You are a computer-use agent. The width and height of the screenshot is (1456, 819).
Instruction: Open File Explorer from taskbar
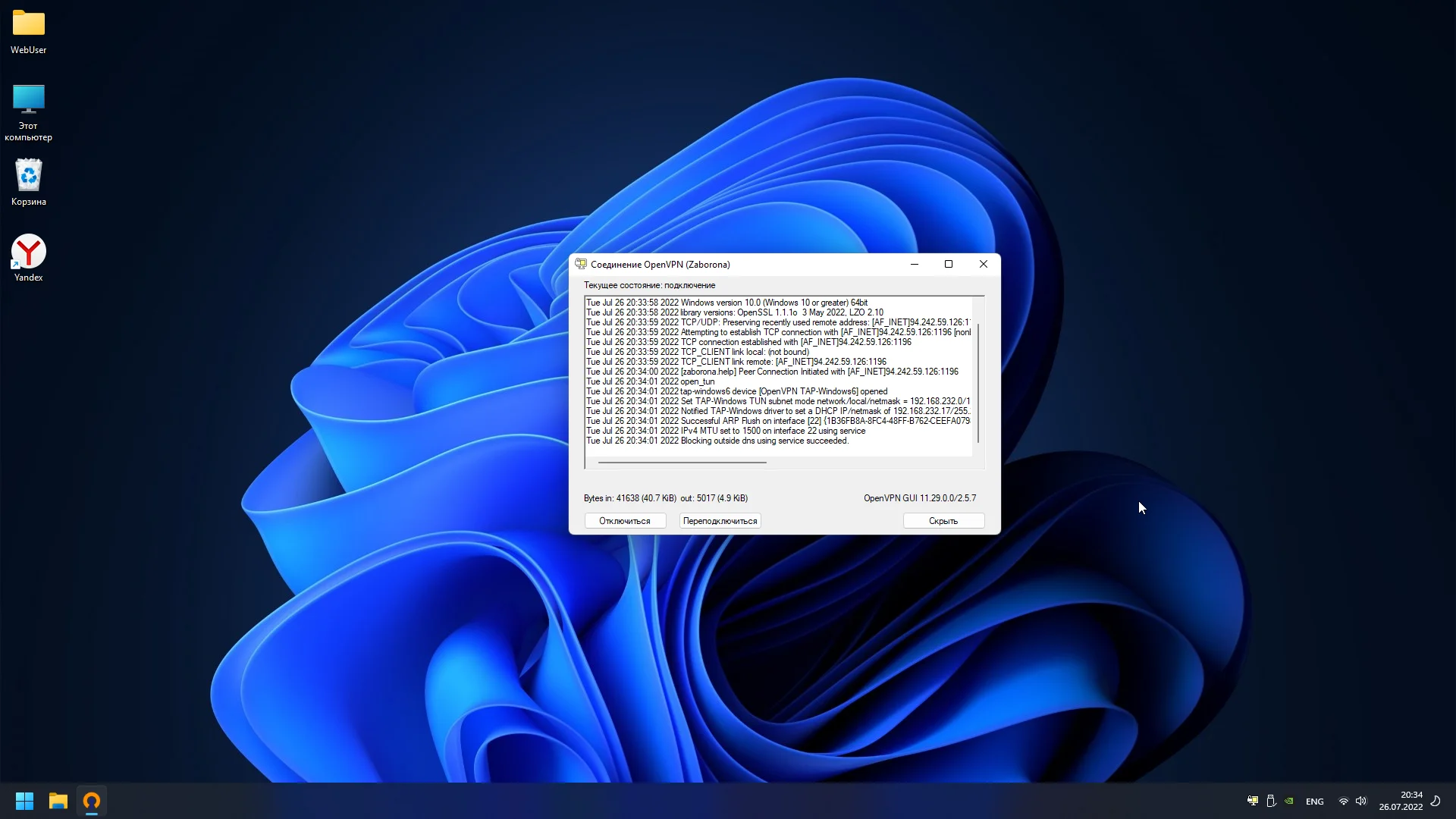click(58, 801)
